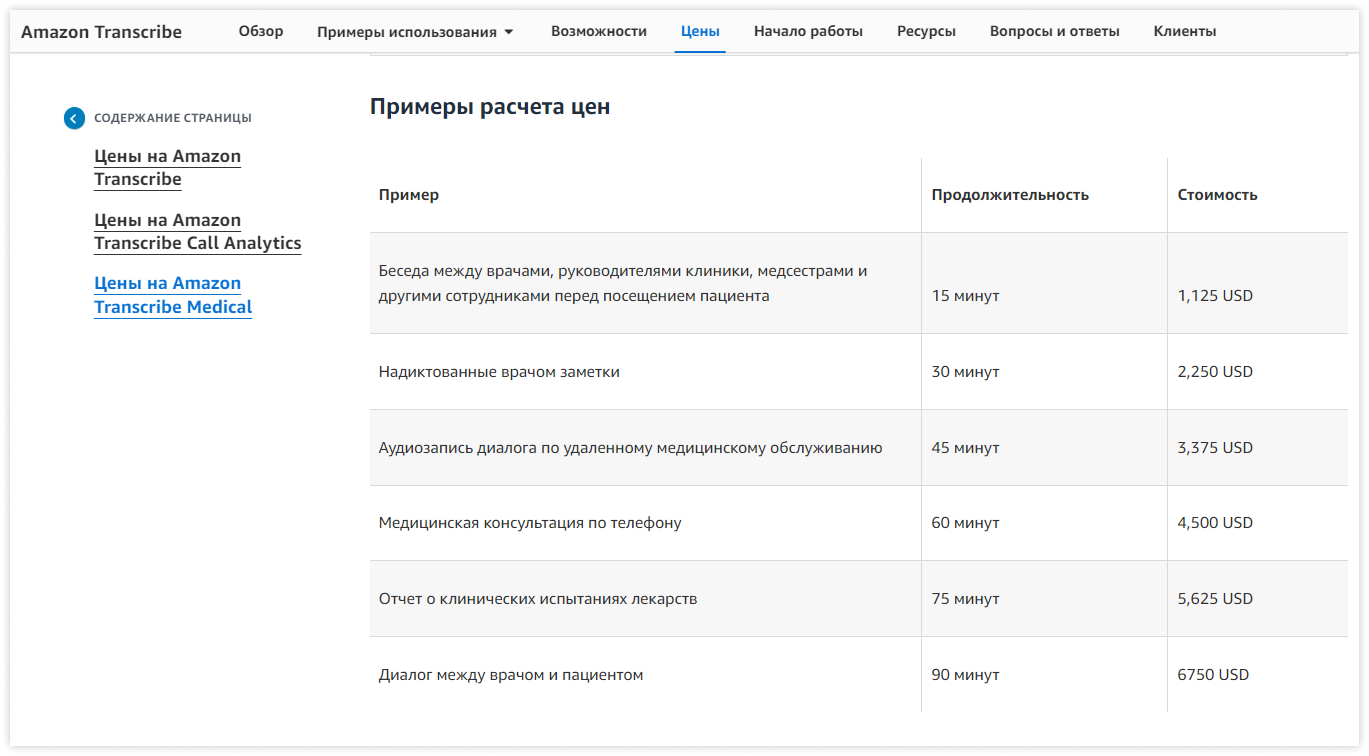Open the Начало работы tab
The width and height of the screenshot is (1369, 756).
[808, 31]
